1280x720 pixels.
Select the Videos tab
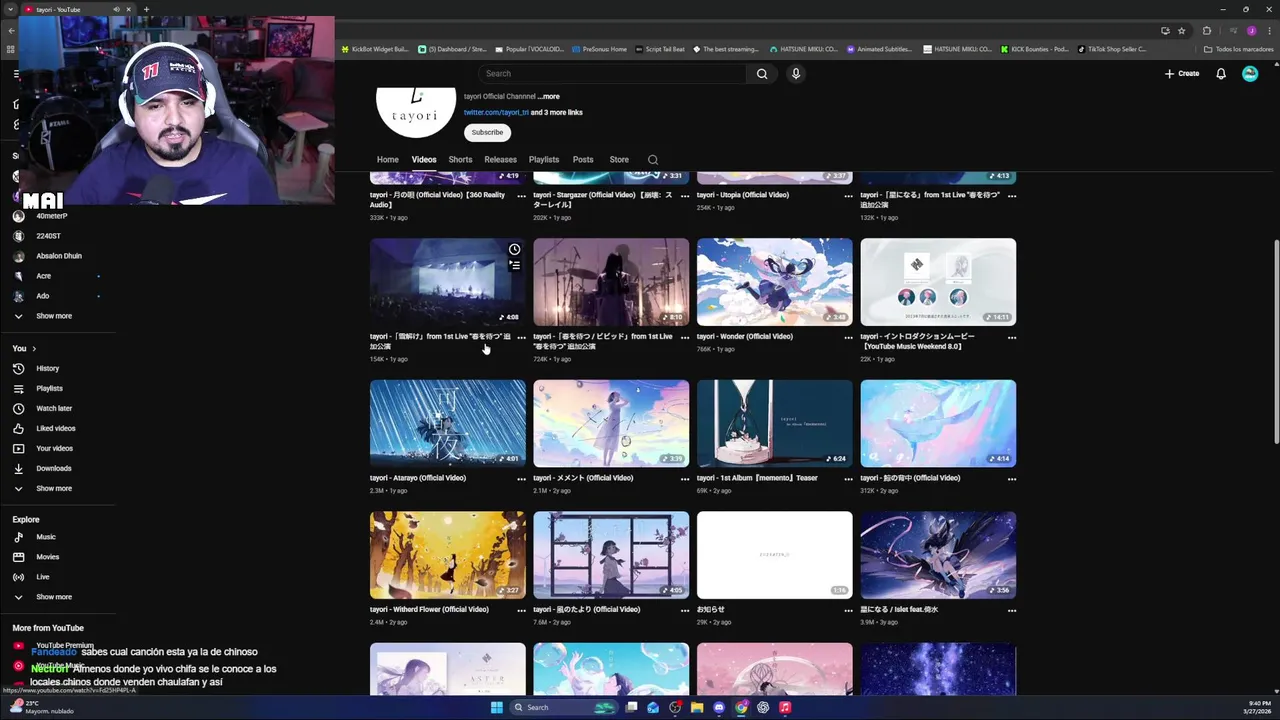(x=424, y=160)
